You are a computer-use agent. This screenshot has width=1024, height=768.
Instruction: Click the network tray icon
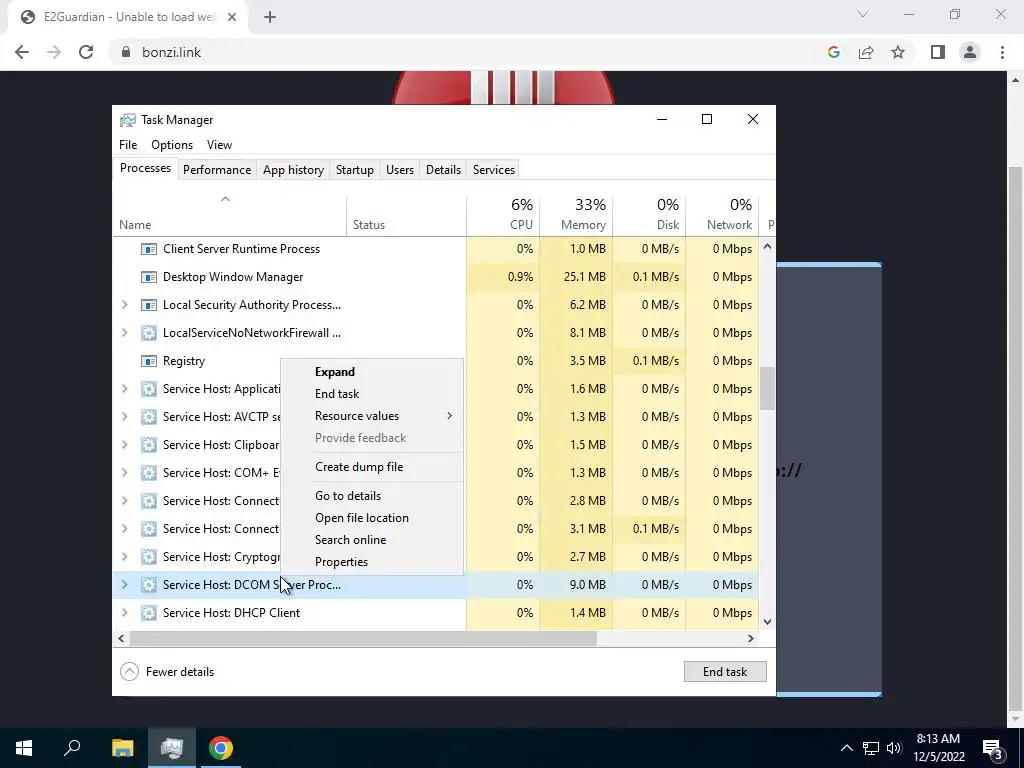pos(871,748)
